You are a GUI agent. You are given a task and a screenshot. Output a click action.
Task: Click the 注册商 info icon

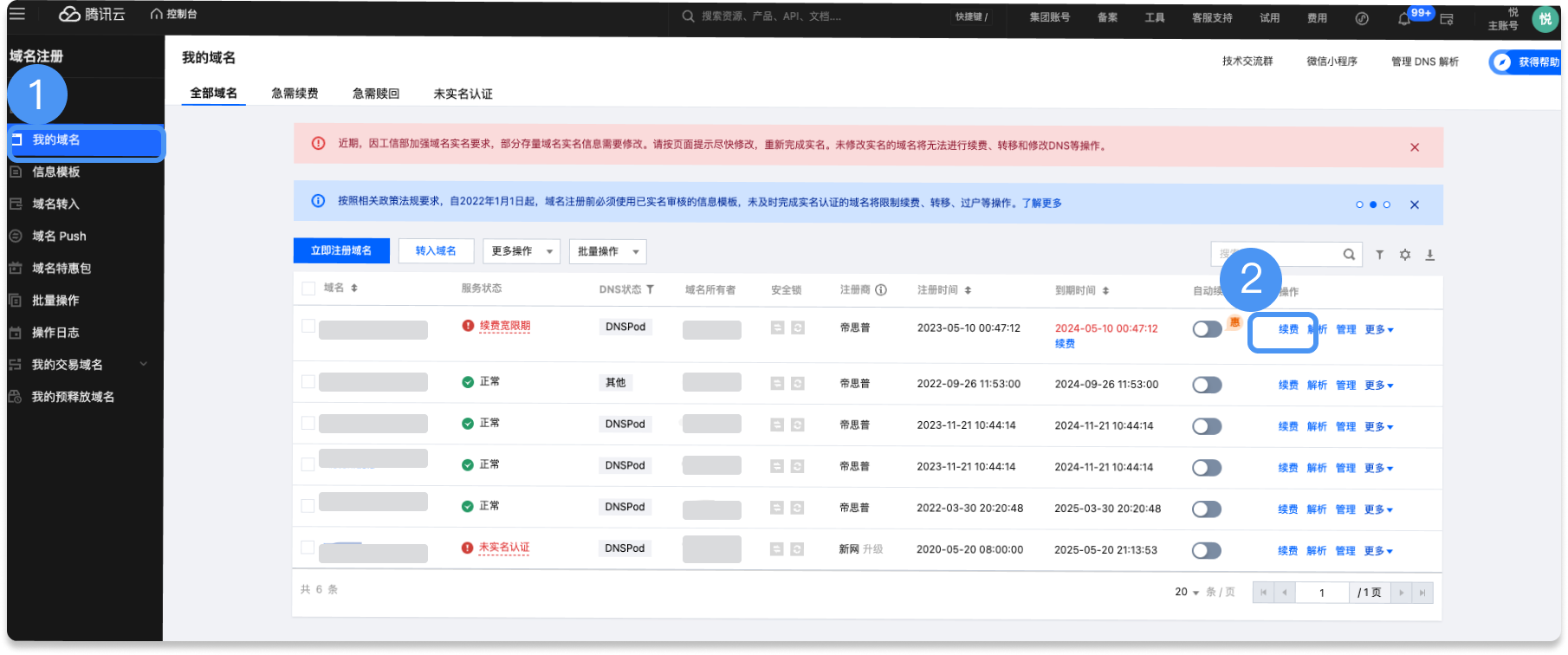[881, 290]
